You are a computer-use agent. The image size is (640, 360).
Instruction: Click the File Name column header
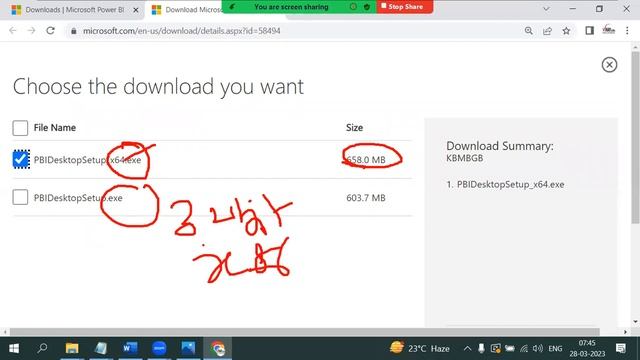pyautogui.click(x=55, y=128)
